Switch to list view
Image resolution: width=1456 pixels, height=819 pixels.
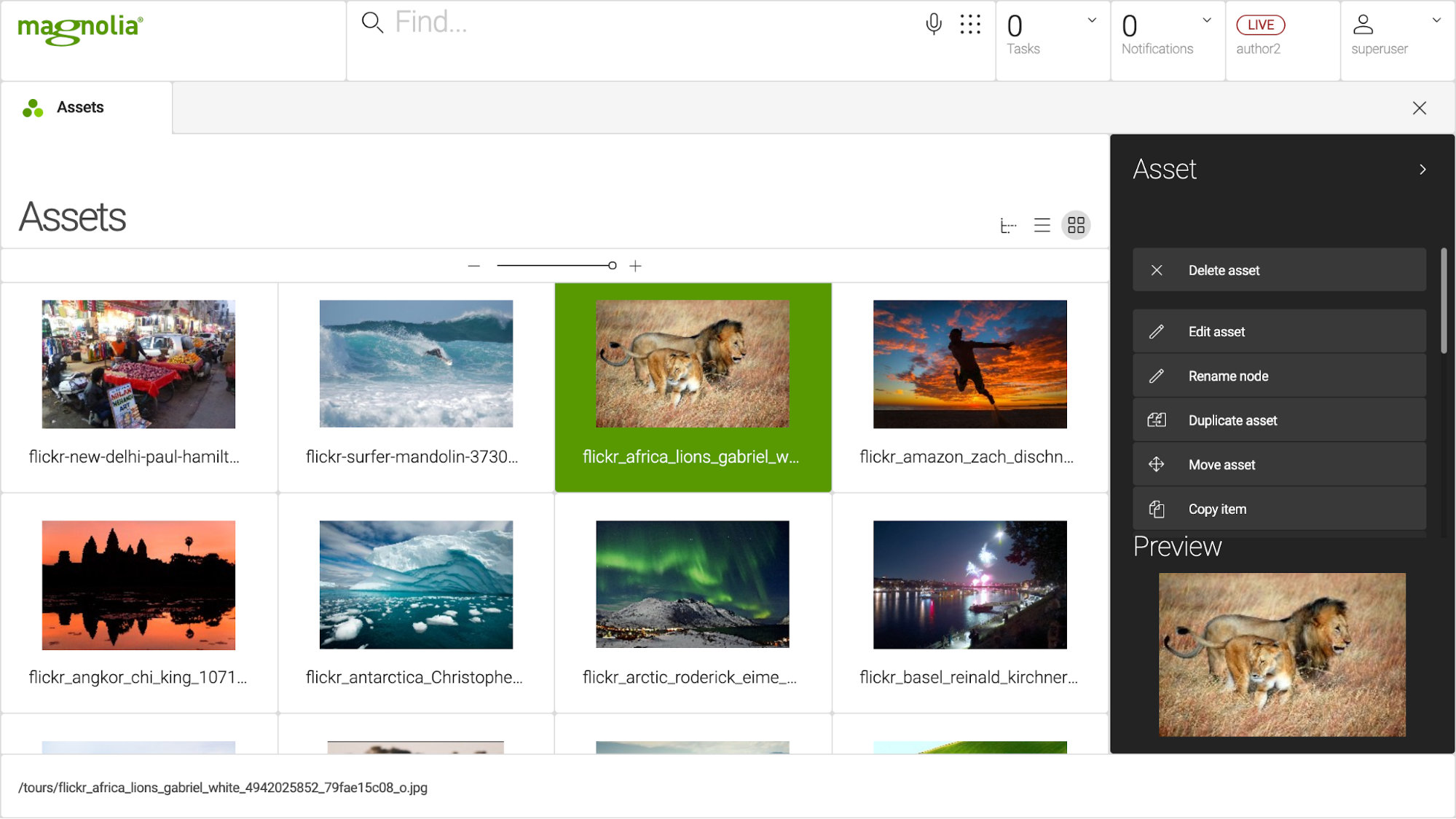point(1042,226)
